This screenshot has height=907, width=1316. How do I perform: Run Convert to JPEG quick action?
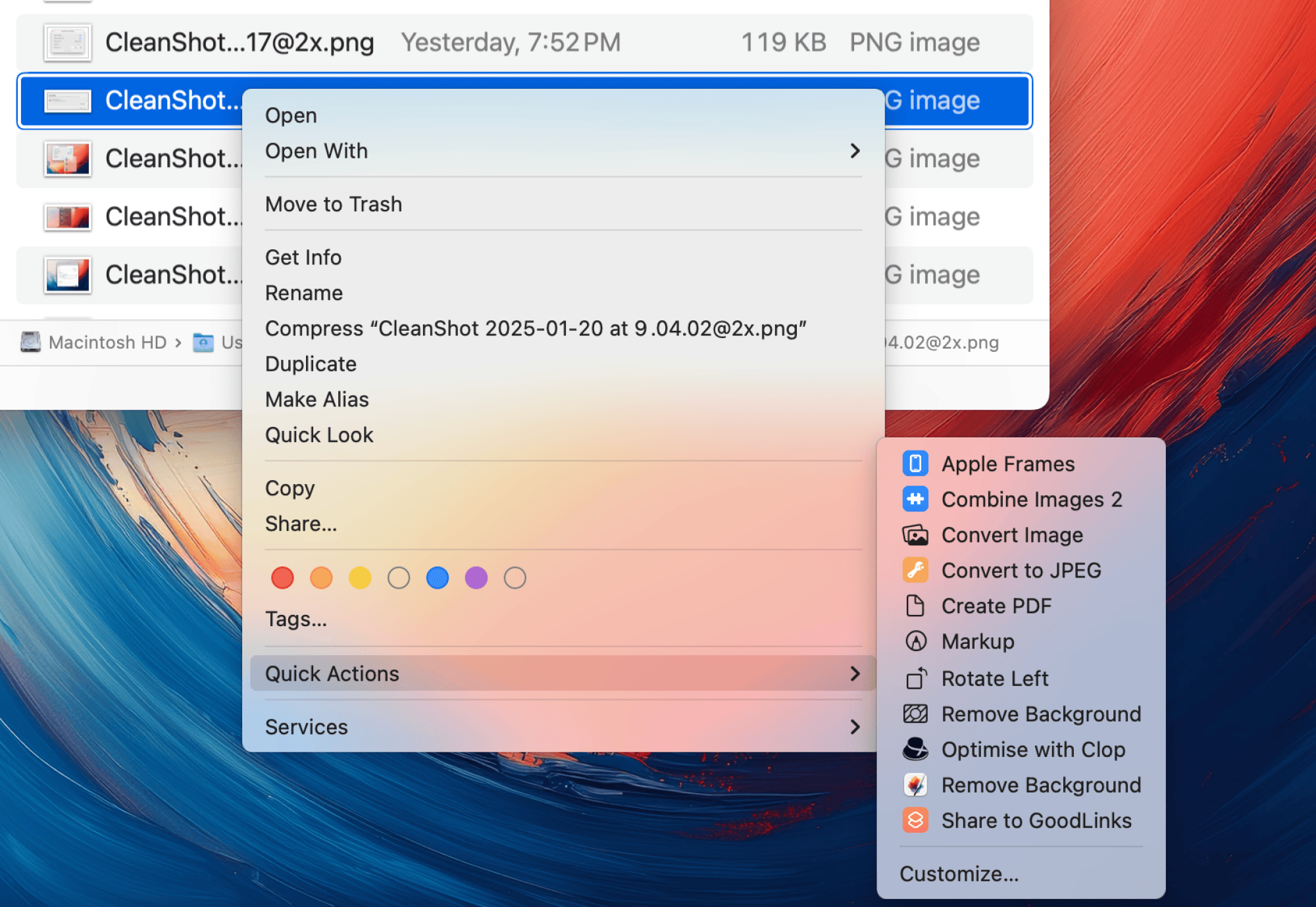(1021, 570)
